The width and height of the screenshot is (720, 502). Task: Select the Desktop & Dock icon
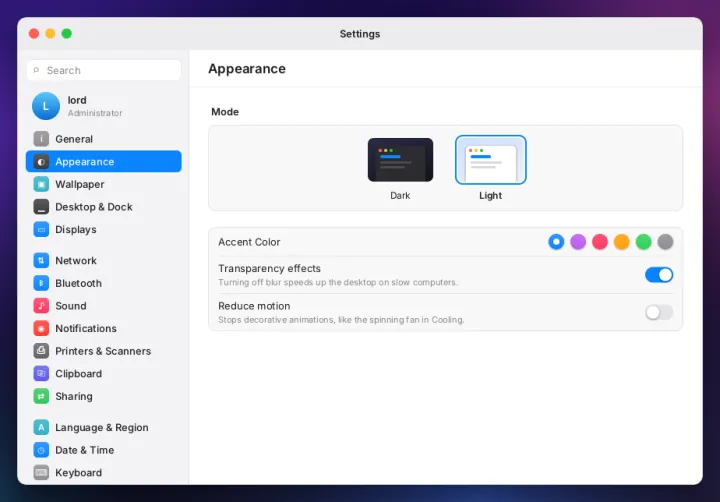click(41, 207)
